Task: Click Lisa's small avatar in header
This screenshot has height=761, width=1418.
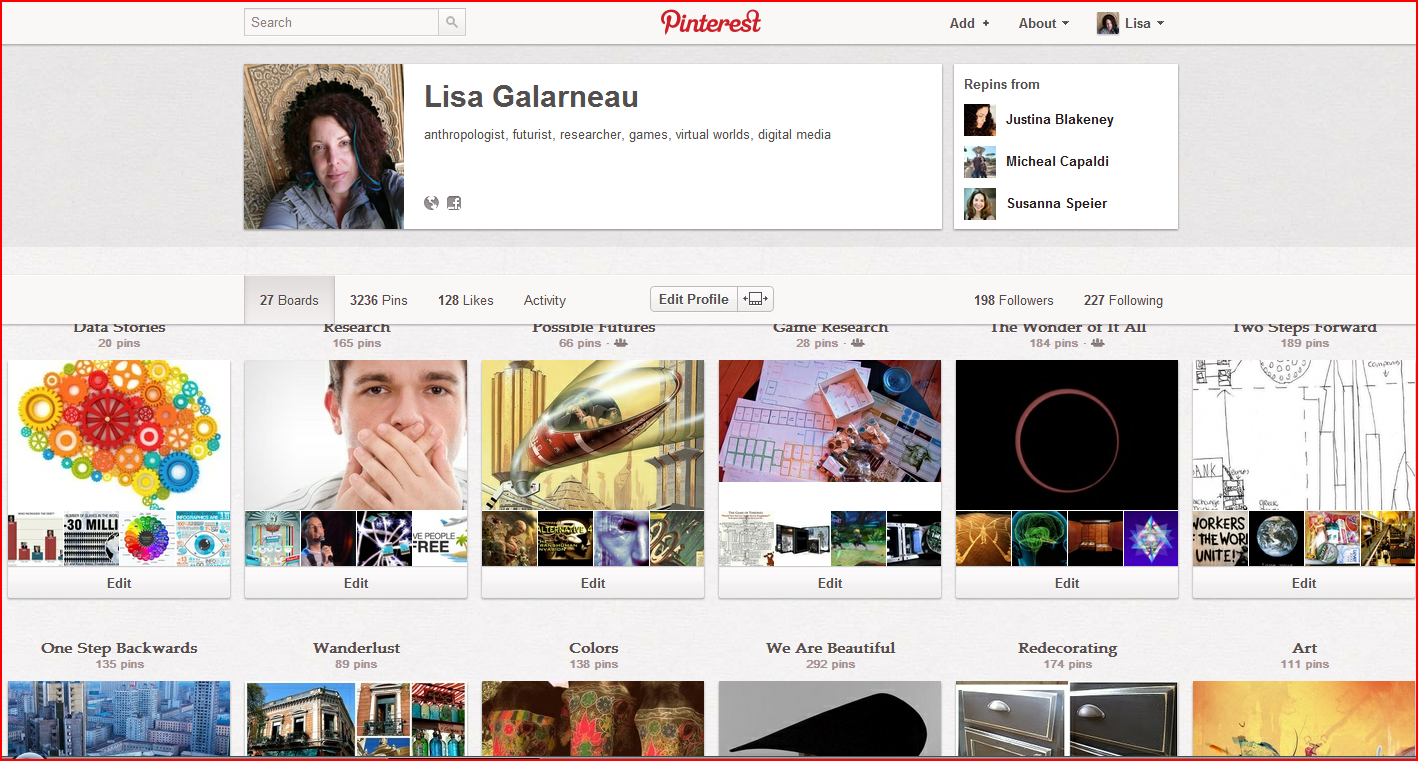Action: point(1108,23)
